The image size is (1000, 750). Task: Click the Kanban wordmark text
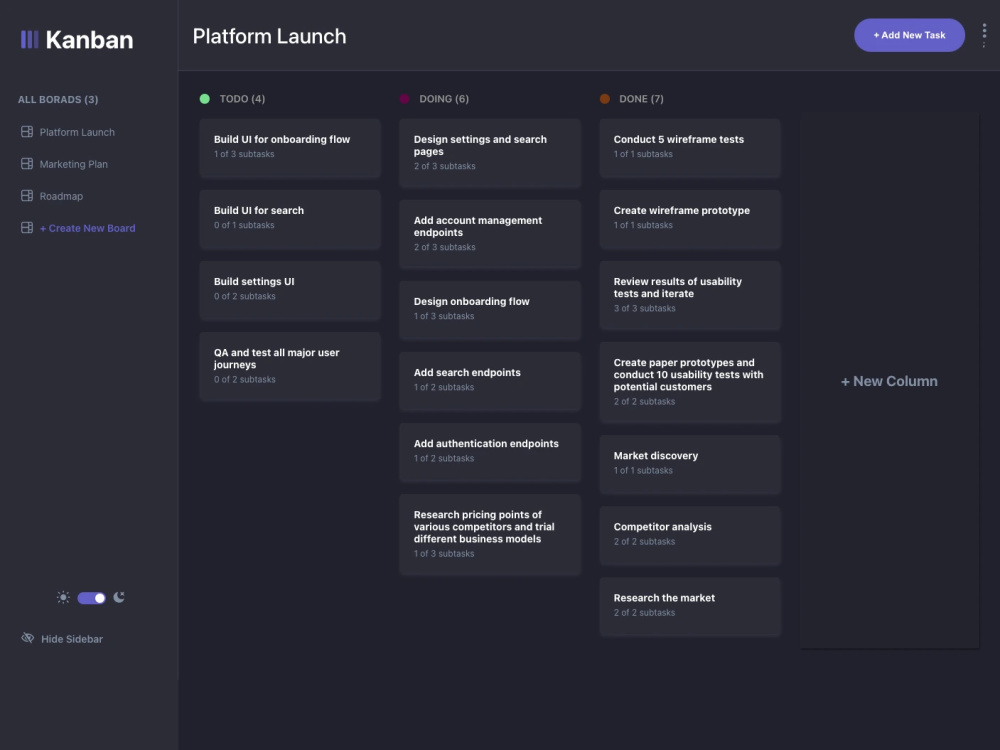tap(89, 40)
